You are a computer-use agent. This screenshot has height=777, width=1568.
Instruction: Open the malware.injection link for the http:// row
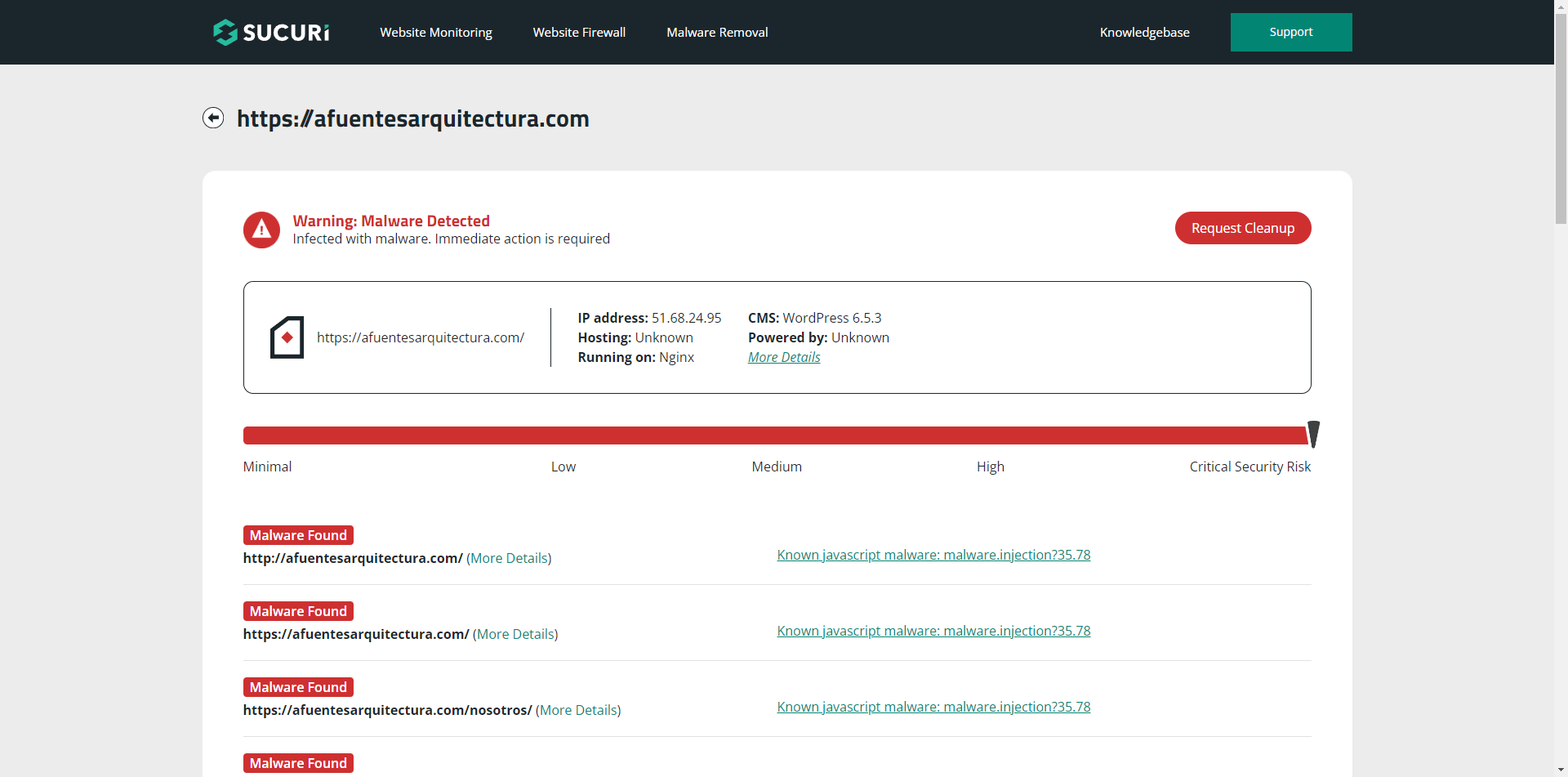pos(933,555)
